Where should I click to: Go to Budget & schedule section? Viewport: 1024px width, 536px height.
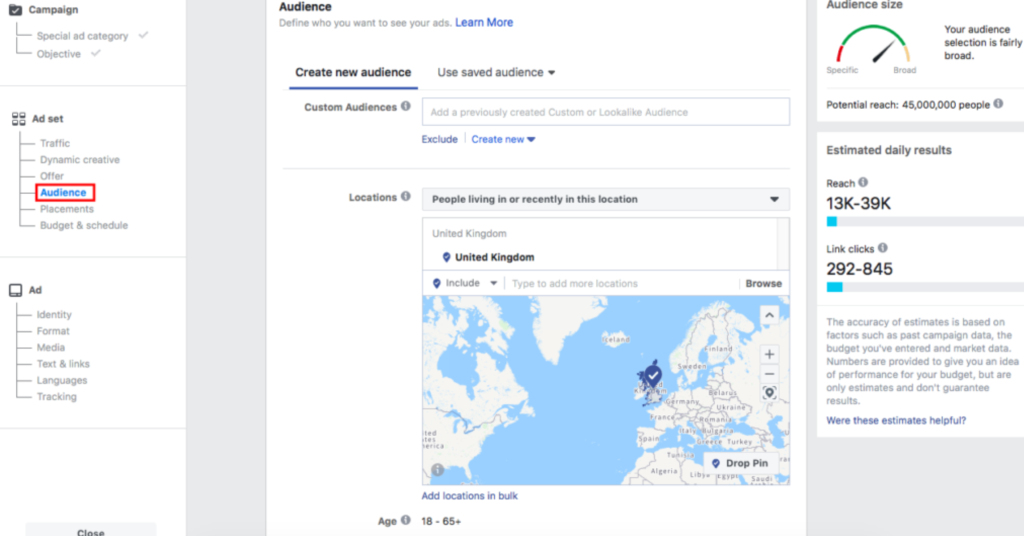click(x=84, y=225)
